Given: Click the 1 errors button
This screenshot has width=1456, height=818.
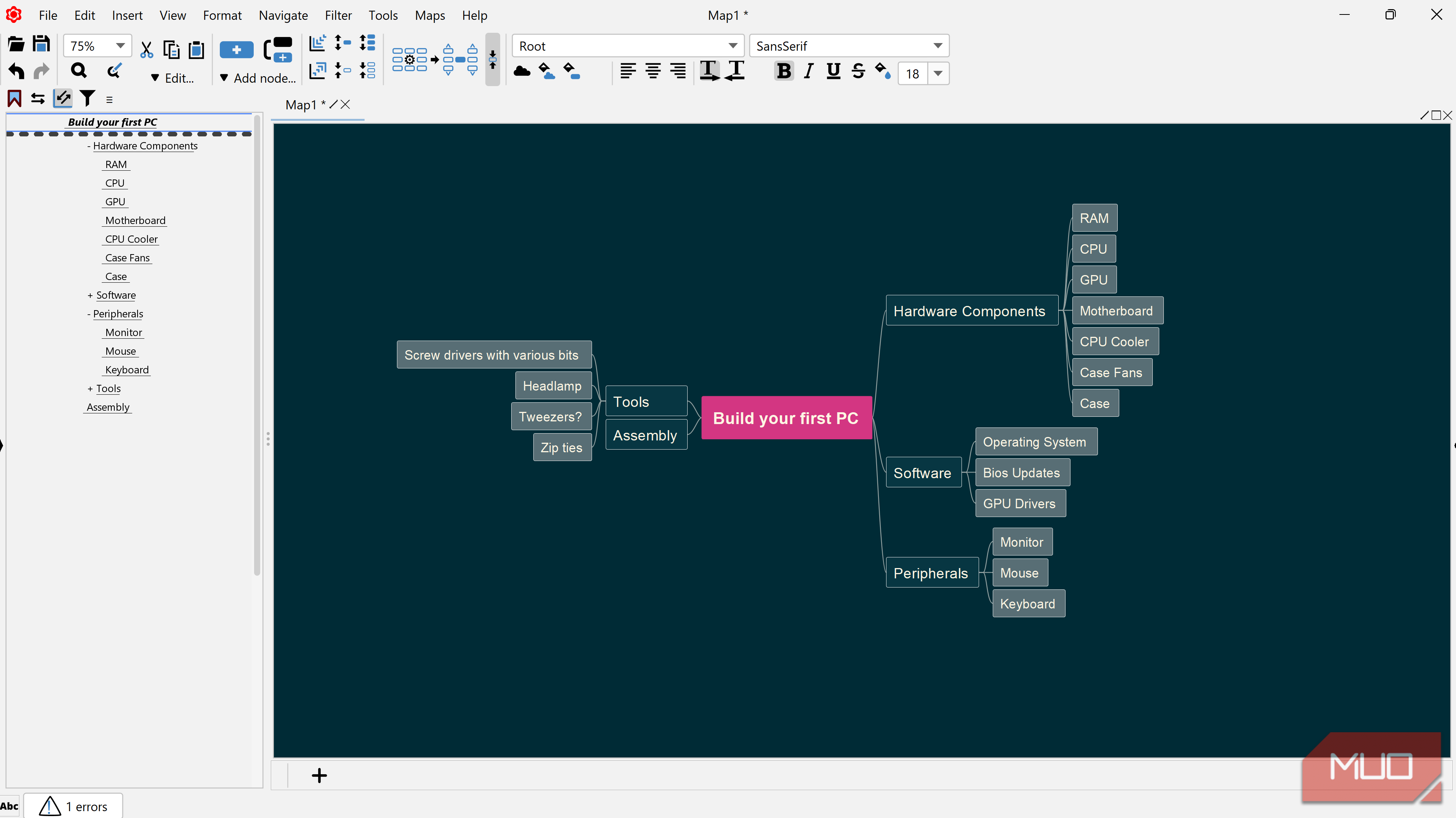Looking at the screenshot, I should coord(73,806).
